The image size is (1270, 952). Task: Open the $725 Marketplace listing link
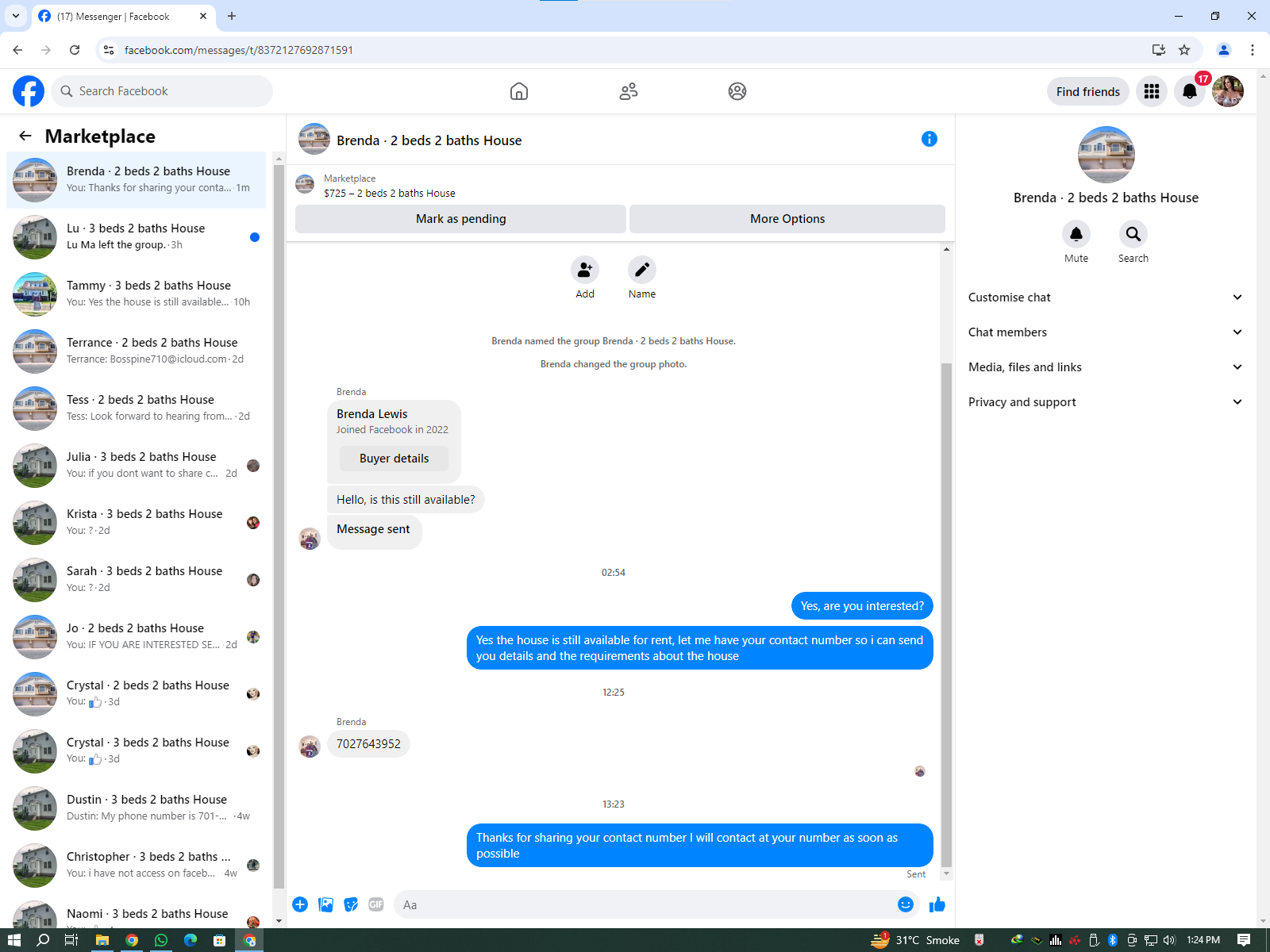tap(389, 193)
